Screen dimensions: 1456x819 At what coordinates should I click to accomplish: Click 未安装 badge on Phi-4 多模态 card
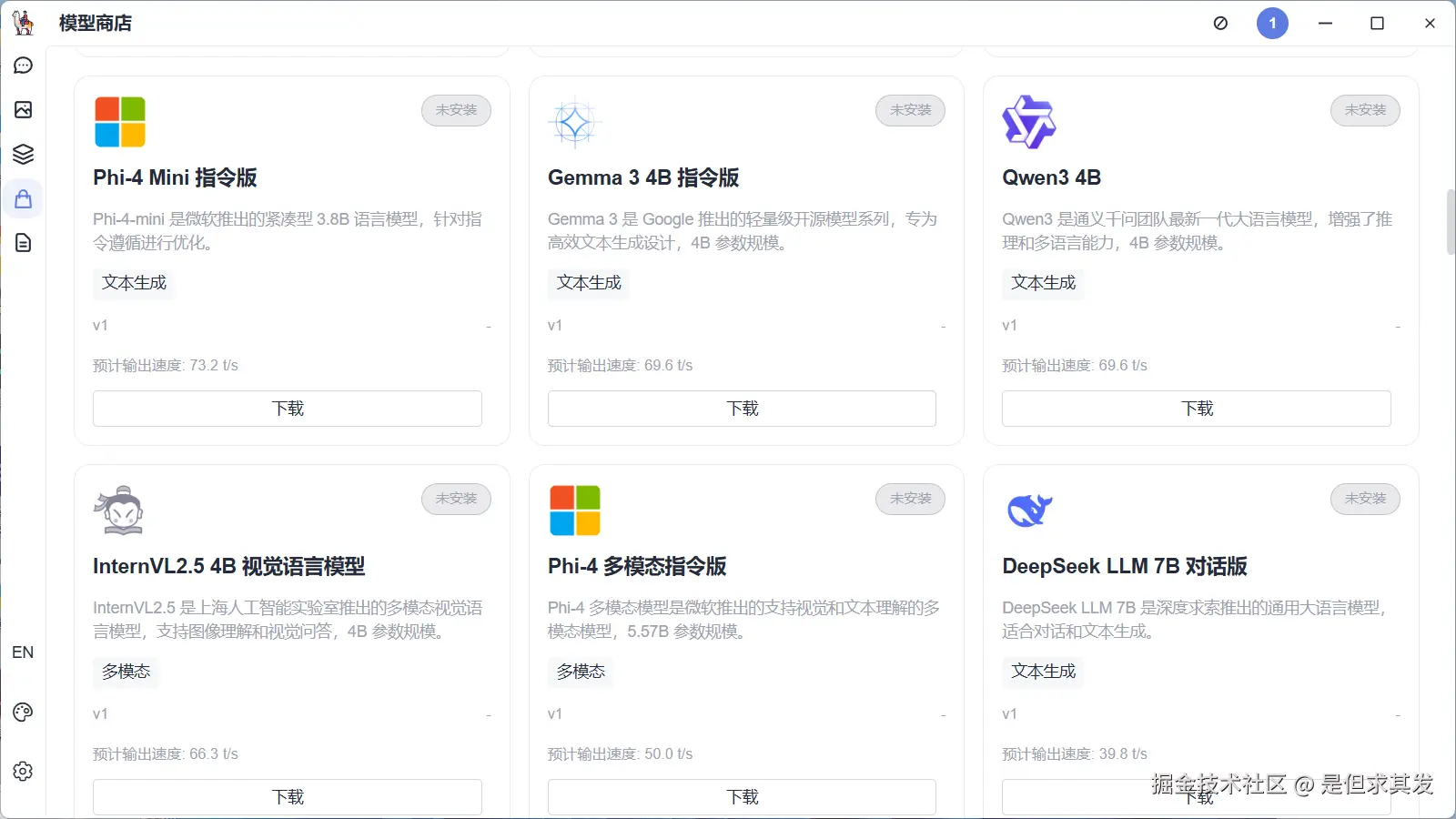[911, 499]
